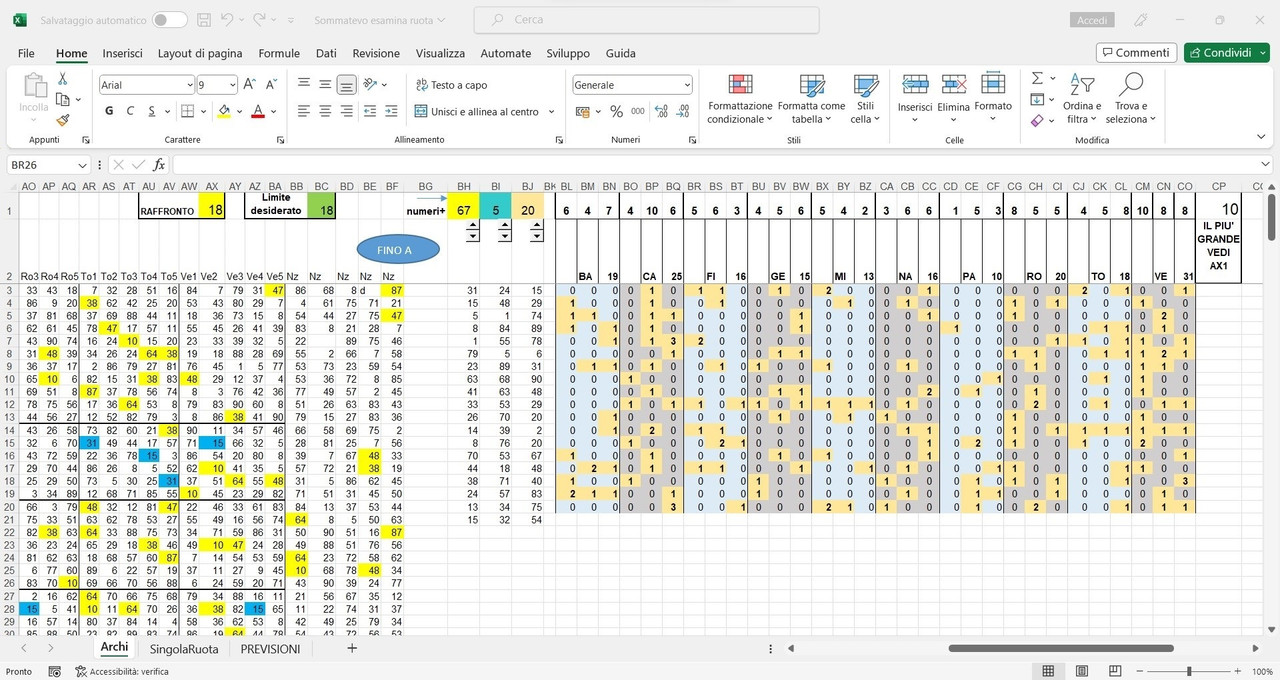Click the Undo arrow
Screen dimensions: 1280x680
tap(227, 19)
